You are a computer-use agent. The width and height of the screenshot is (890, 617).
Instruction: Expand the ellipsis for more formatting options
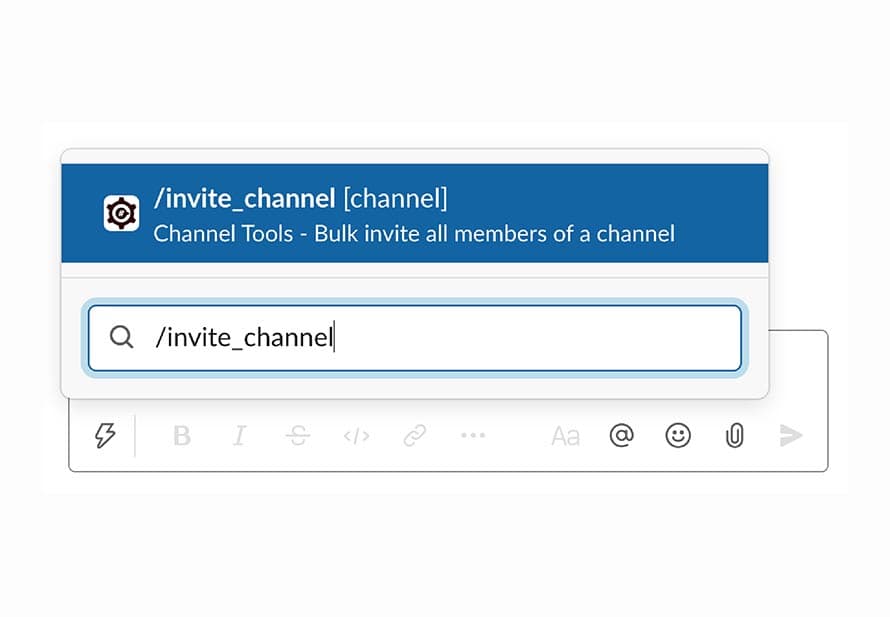[x=473, y=436]
